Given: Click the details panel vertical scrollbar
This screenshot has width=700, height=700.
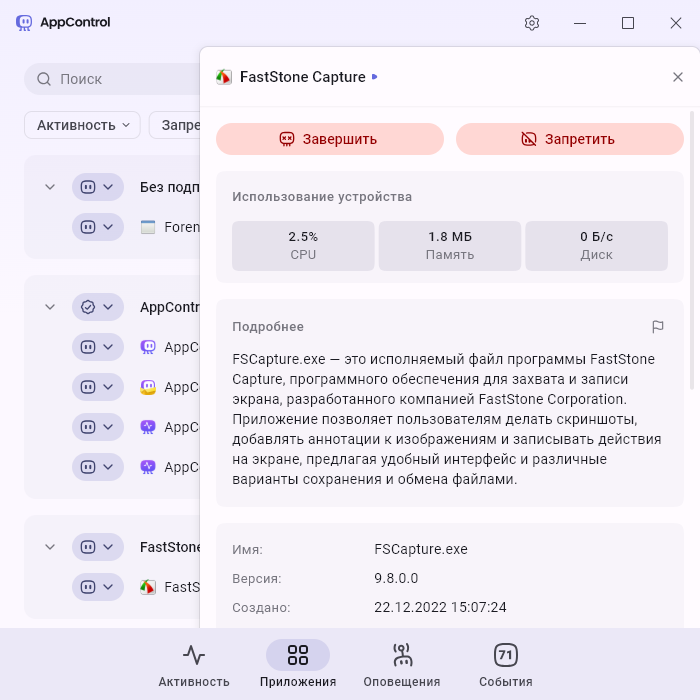Looking at the screenshot, I should click(692, 250).
